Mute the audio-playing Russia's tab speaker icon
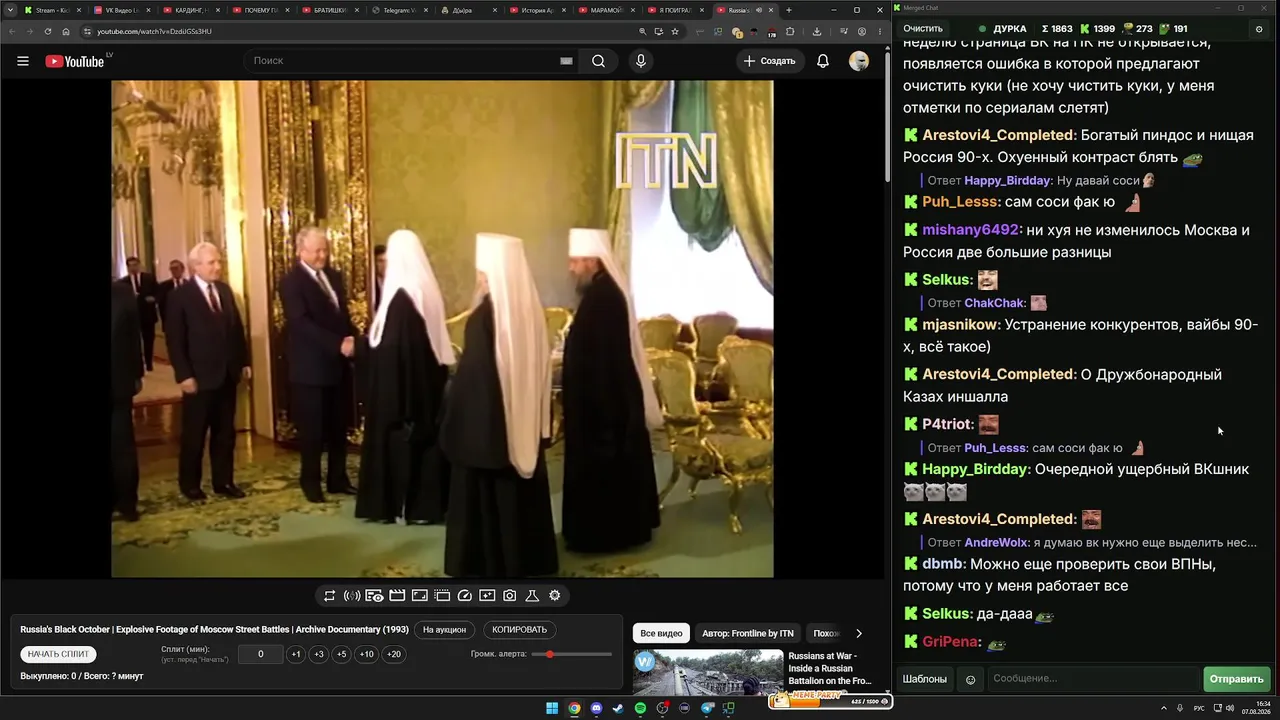This screenshot has width=1280, height=720. [758, 10]
